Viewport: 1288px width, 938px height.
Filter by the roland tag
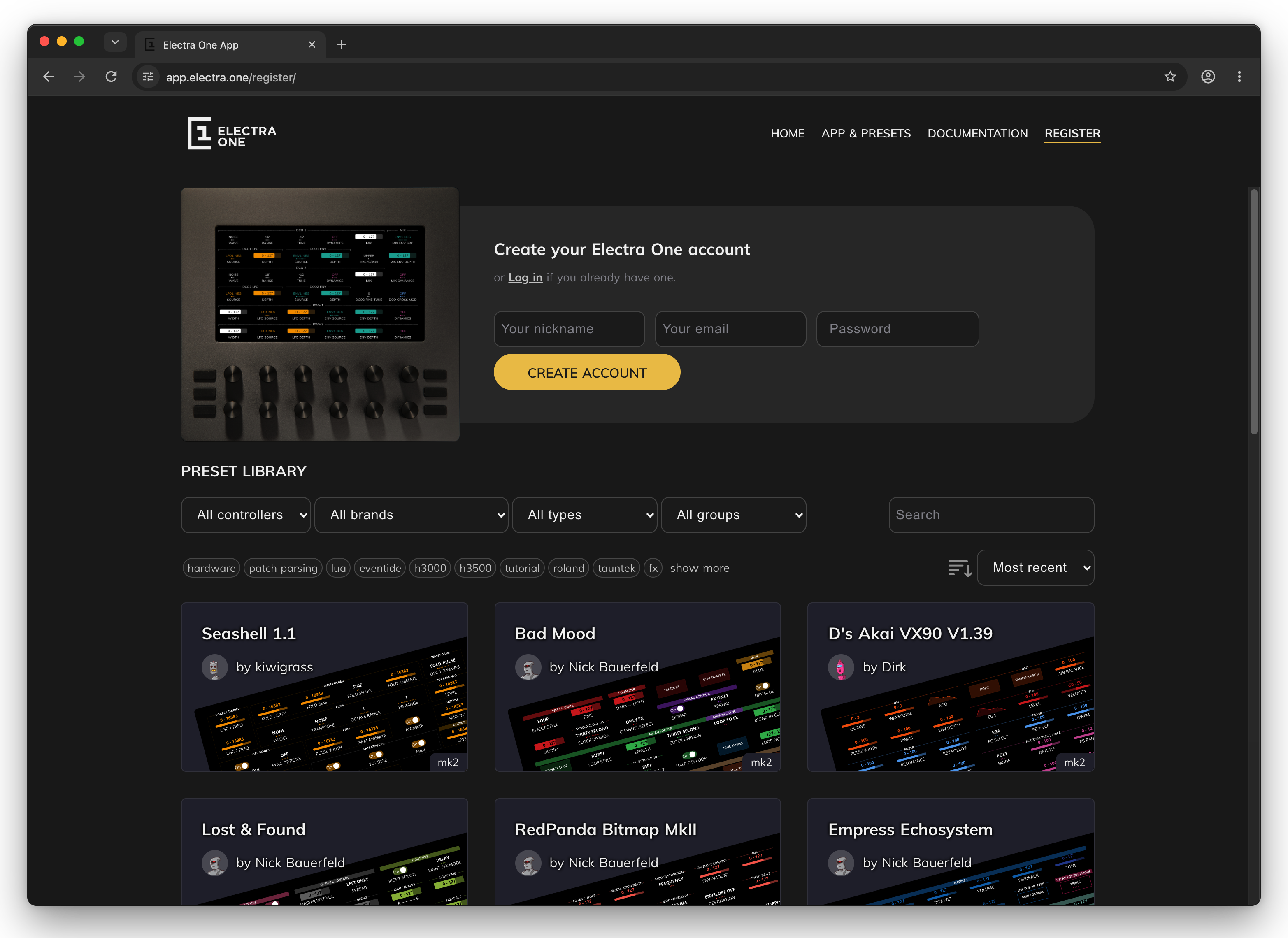pos(568,568)
